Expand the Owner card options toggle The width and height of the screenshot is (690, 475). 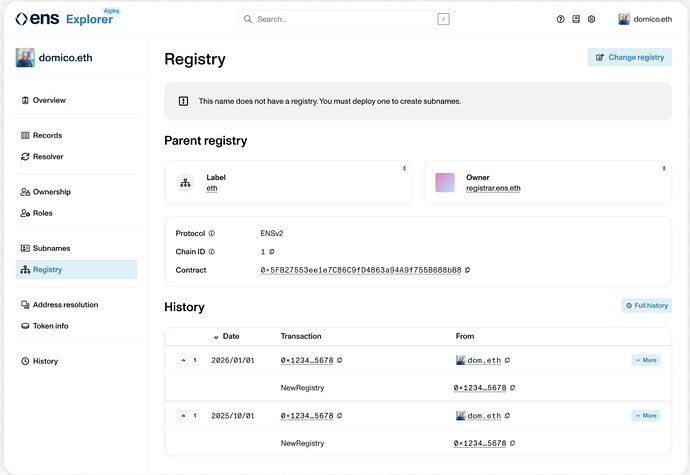[x=664, y=168]
